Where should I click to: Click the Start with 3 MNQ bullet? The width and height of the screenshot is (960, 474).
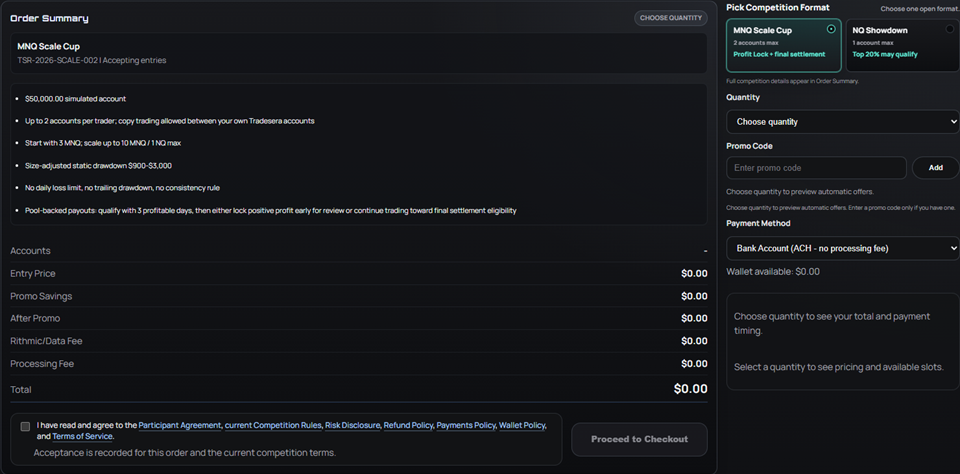click(x=103, y=143)
